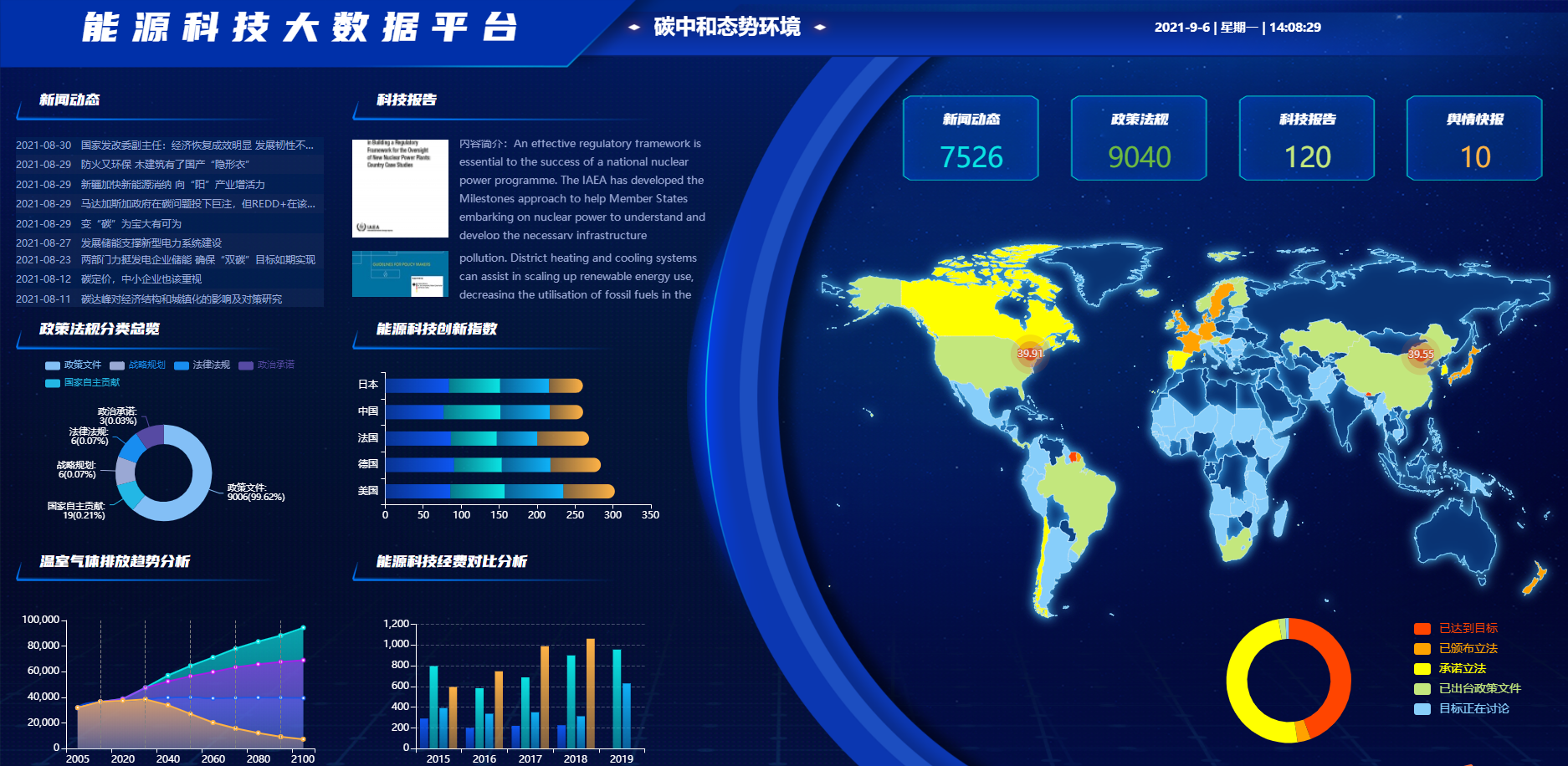Click the district heating and cooling summary text
Image resolution: width=1568 pixels, height=766 pixels.
(577, 277)
